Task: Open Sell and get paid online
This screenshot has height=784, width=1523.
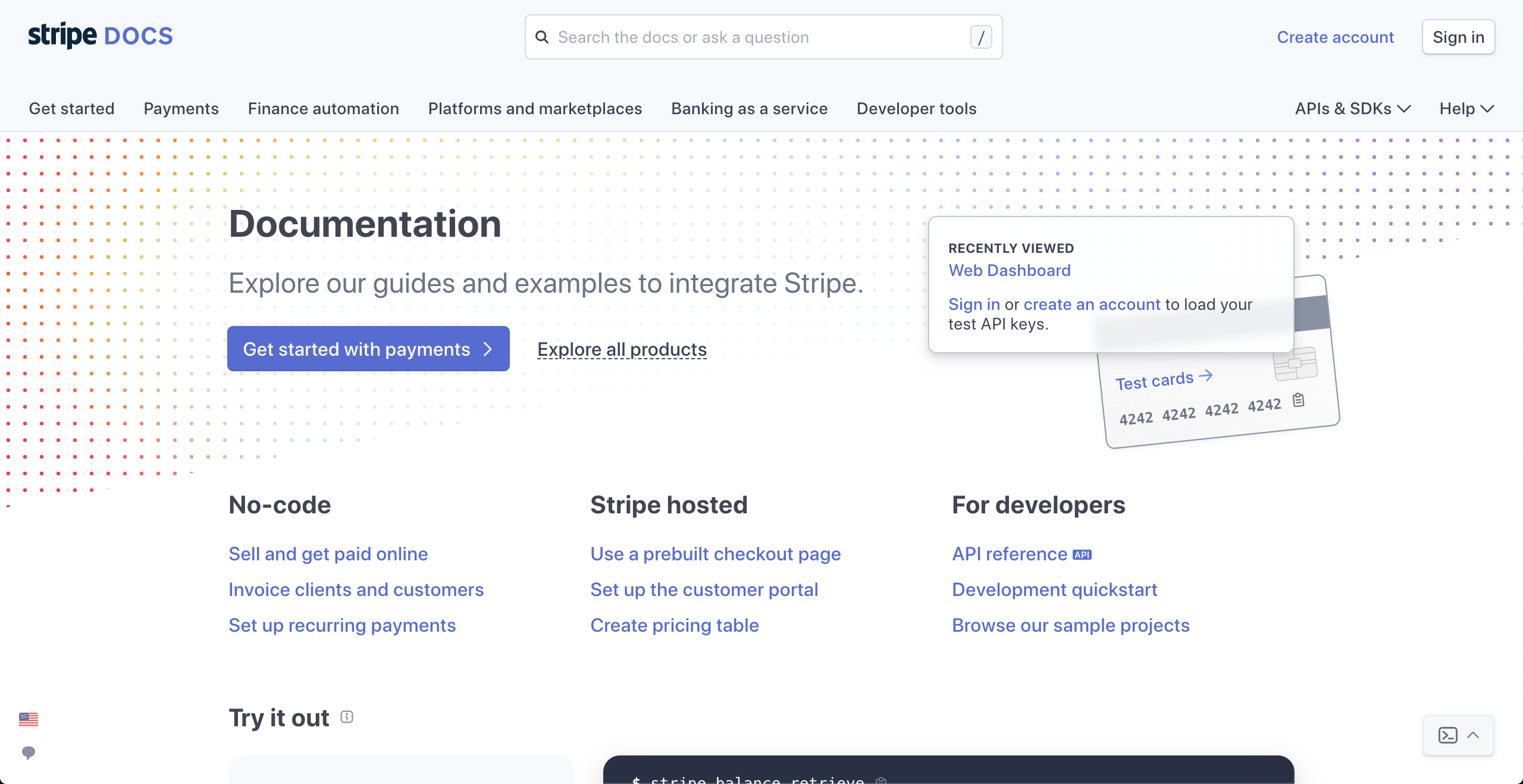Action: click(328, 554)
